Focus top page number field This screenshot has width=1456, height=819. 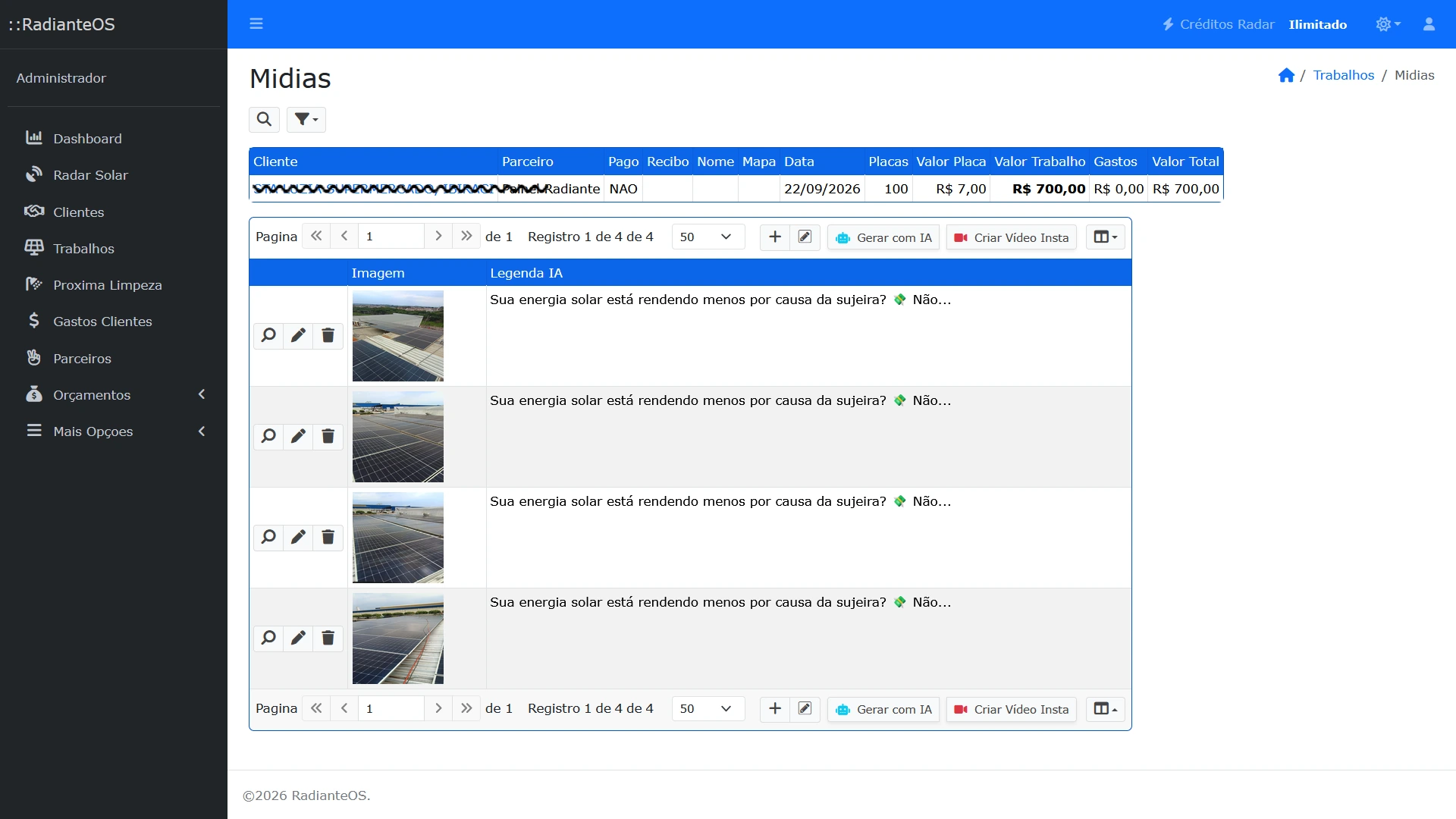pos(391,237)
